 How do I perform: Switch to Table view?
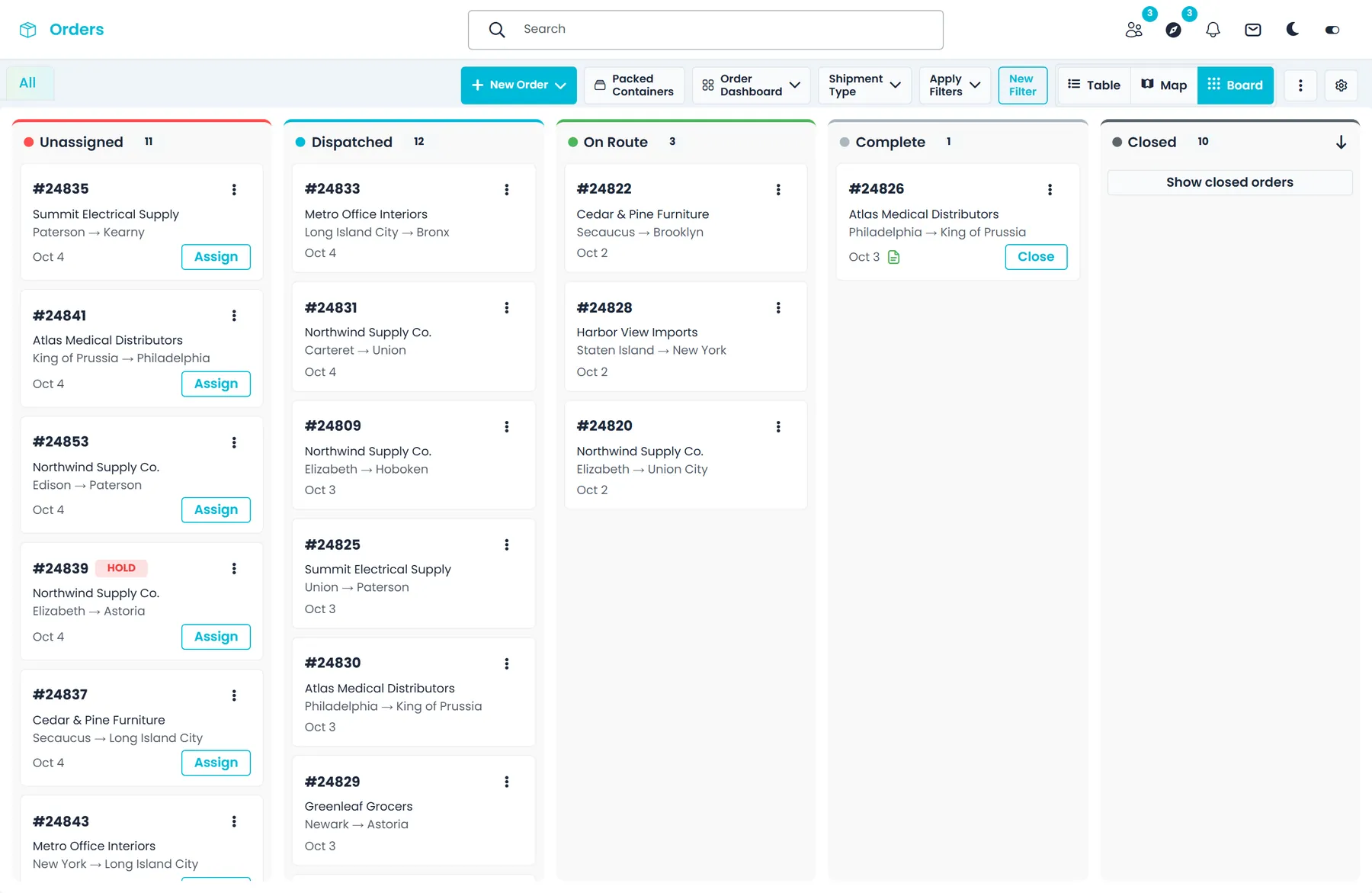pos(1095,85)
